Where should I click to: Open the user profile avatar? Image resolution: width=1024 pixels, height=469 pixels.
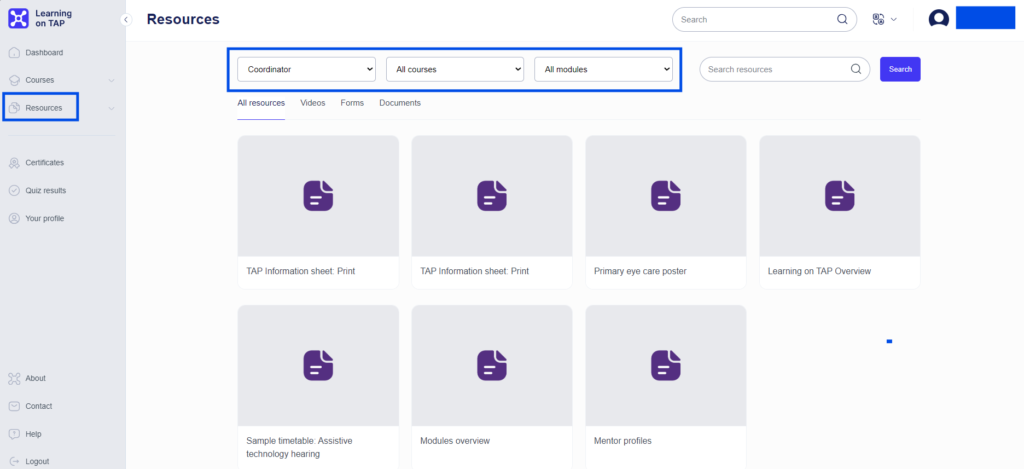pos(938,19)
